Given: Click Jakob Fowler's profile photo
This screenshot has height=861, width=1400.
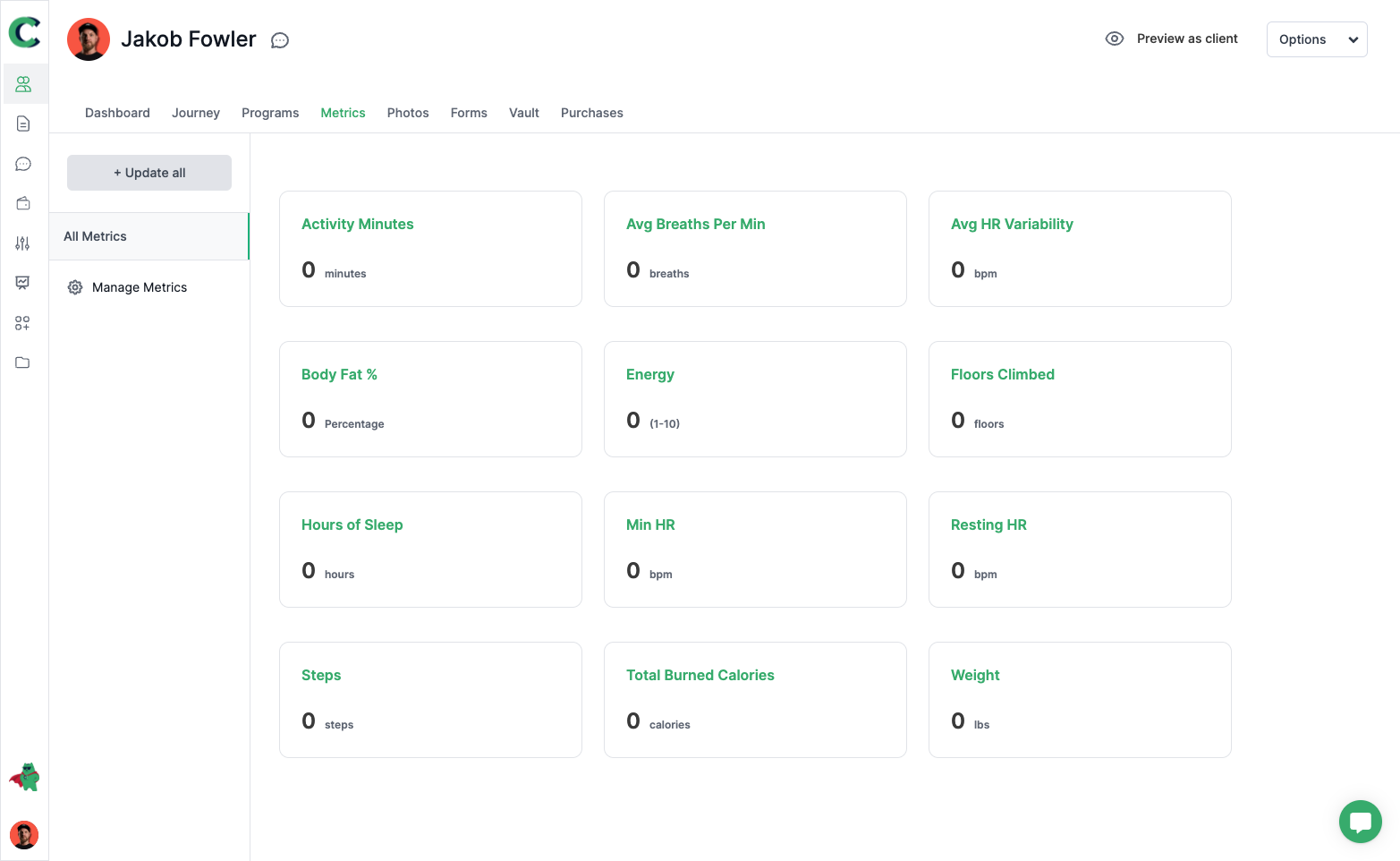Looking at the screenshot, I should point(89,39).
